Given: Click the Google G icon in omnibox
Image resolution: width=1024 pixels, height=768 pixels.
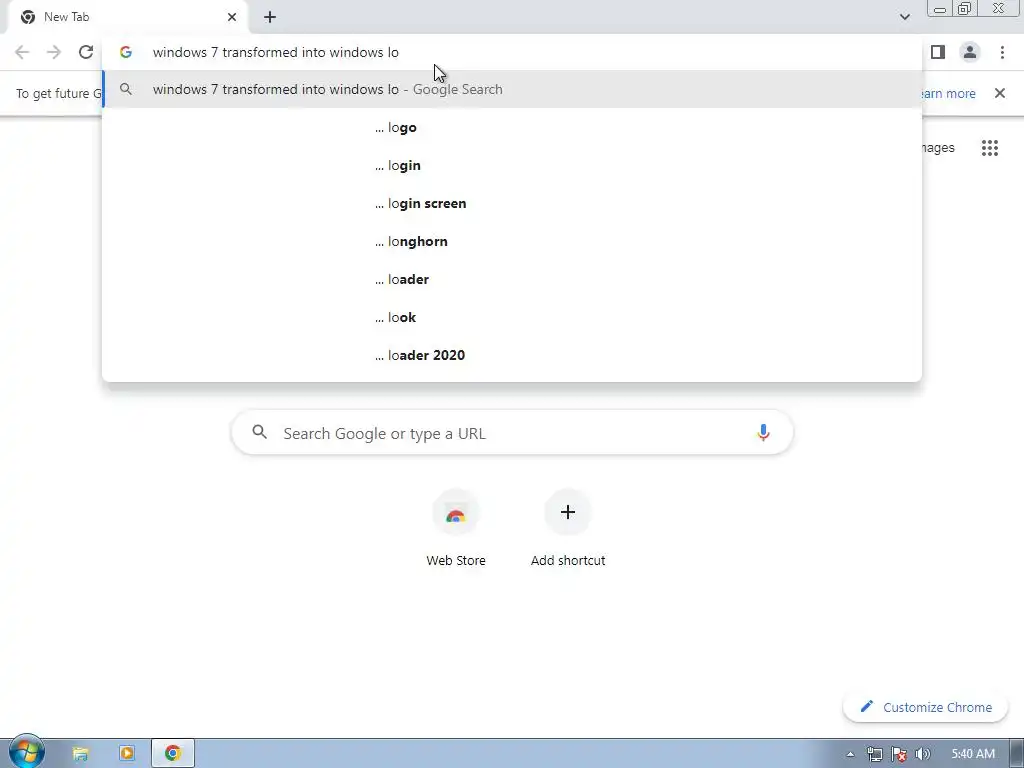Looking at the screenshot, I should tap(126, 52).
